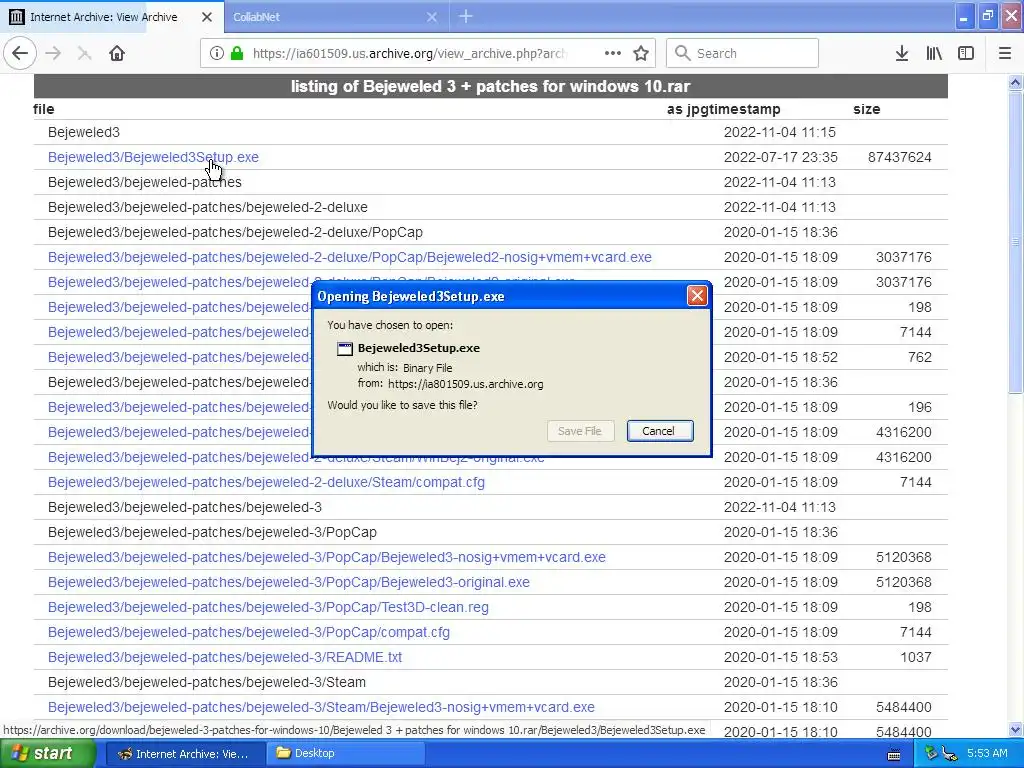Switch to the CollabNet tab
The width and height of the screenshot is (1024, 768).
click(x=336, y=17)
